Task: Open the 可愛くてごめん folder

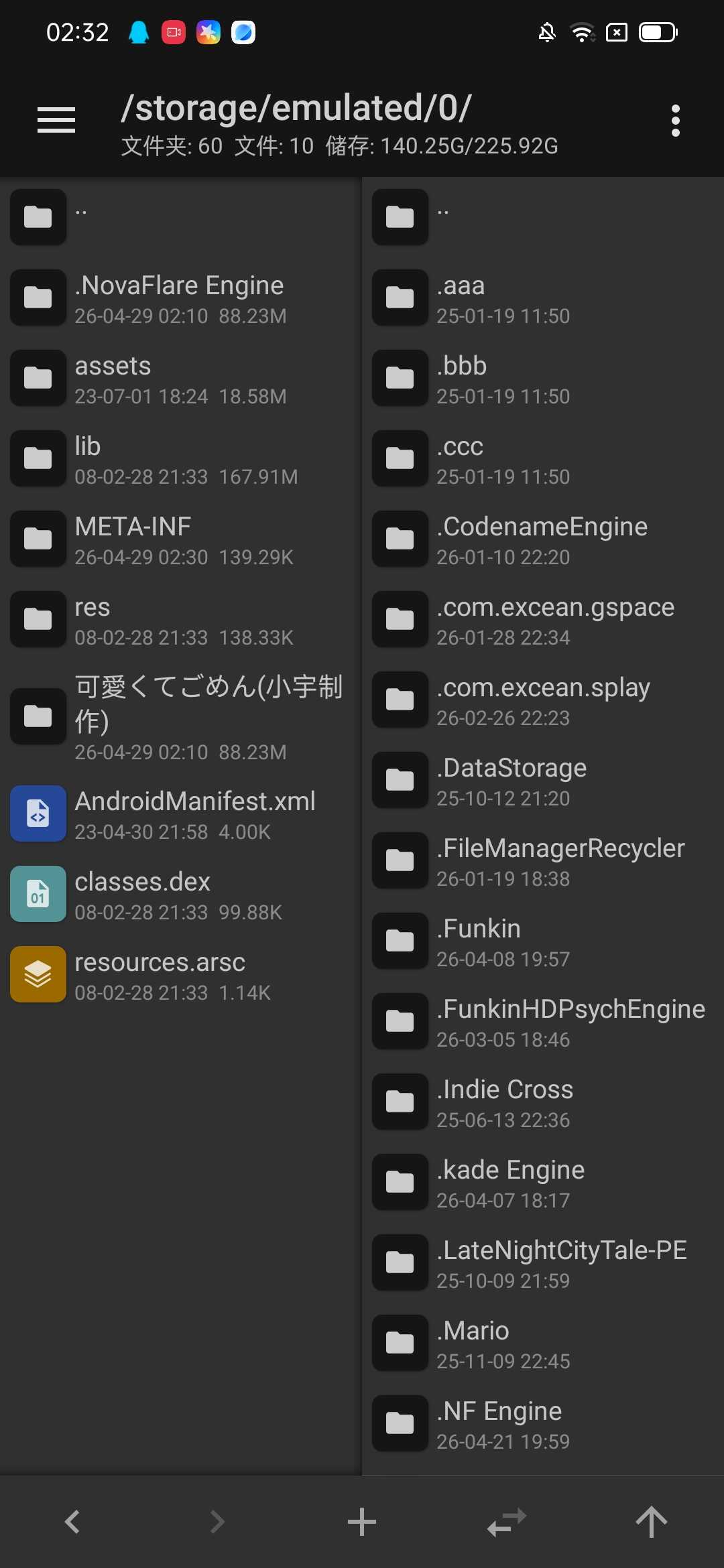Action: [x=208, y=716]
